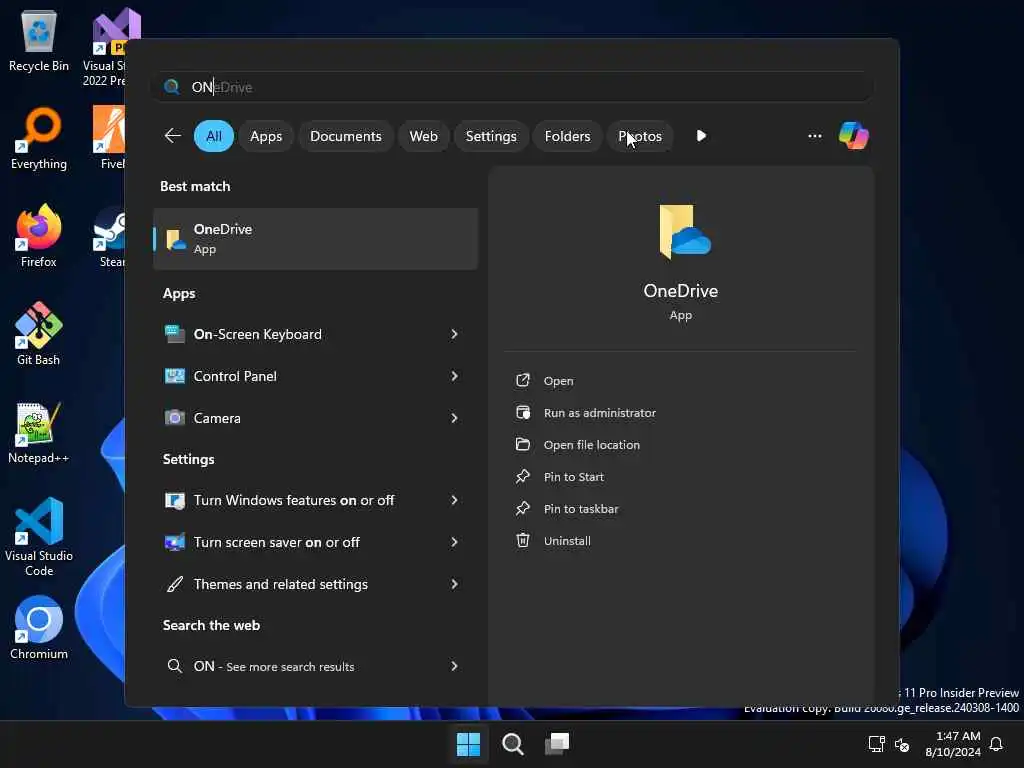Click the Copilot icon in search panel
The height and width of the screenshot is (768, 1024).
tap(854, 136)
